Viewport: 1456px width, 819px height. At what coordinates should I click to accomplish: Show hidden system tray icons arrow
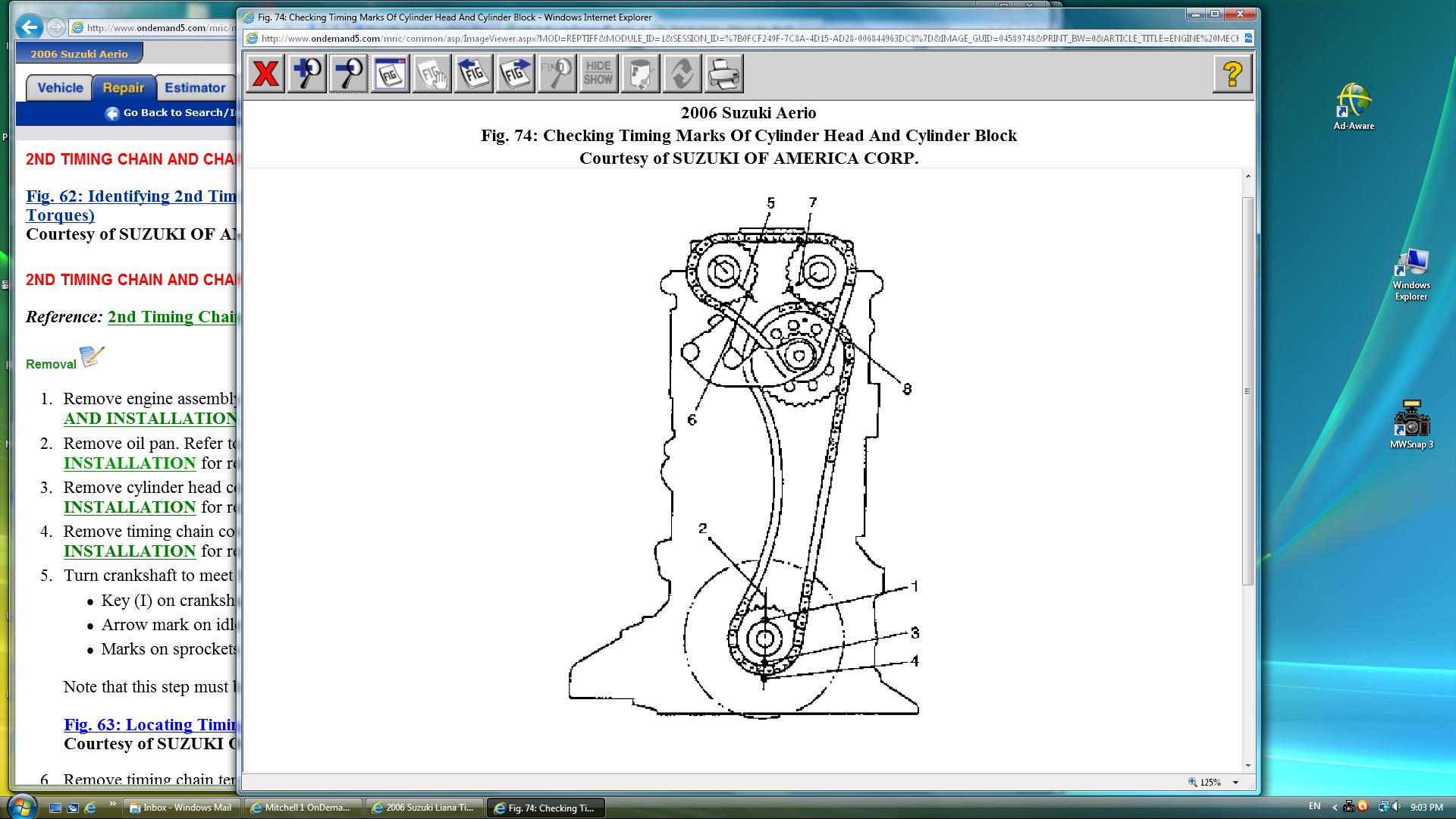tap(1335, 808)
